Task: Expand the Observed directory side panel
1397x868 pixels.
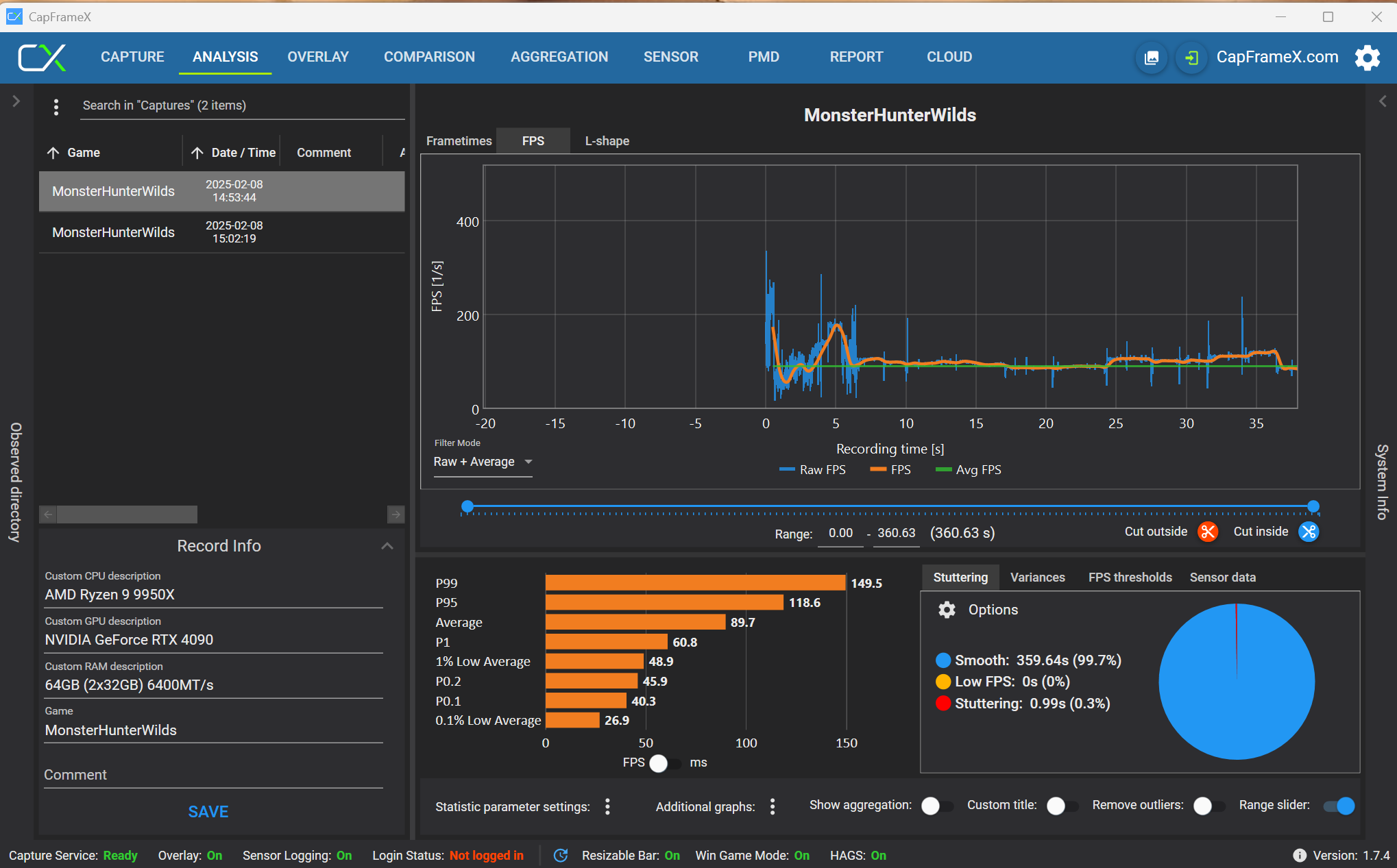Action: pyautogui.click(x=16, y=101)
